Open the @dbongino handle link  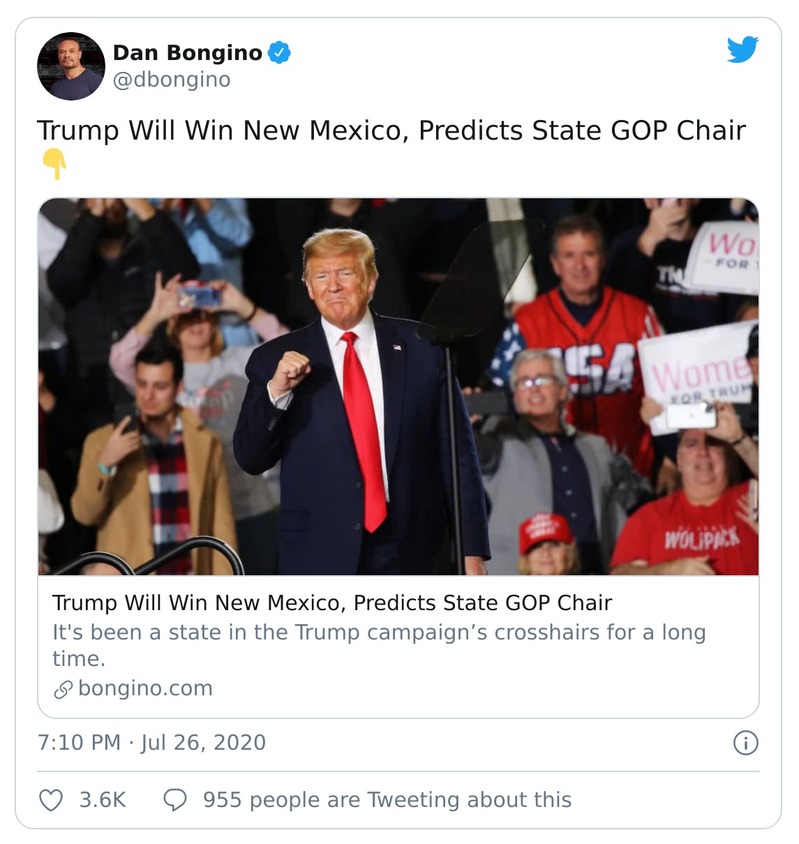[x=171, y=80]
